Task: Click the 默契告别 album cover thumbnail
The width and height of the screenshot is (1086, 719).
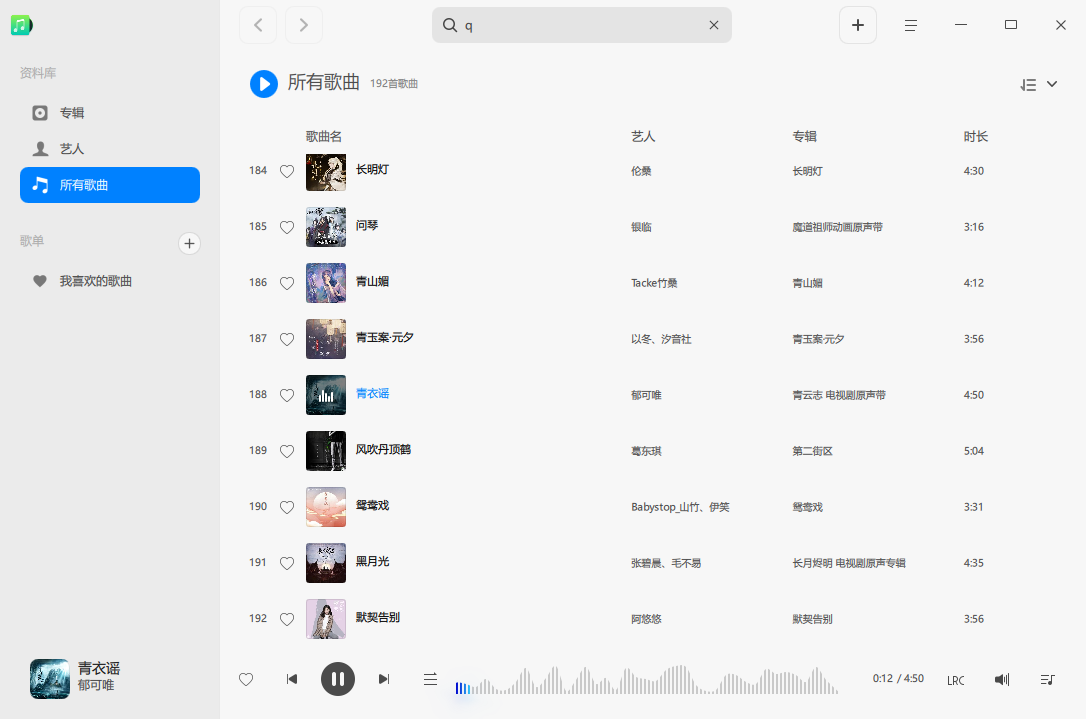Action: [x=326, y=619]
